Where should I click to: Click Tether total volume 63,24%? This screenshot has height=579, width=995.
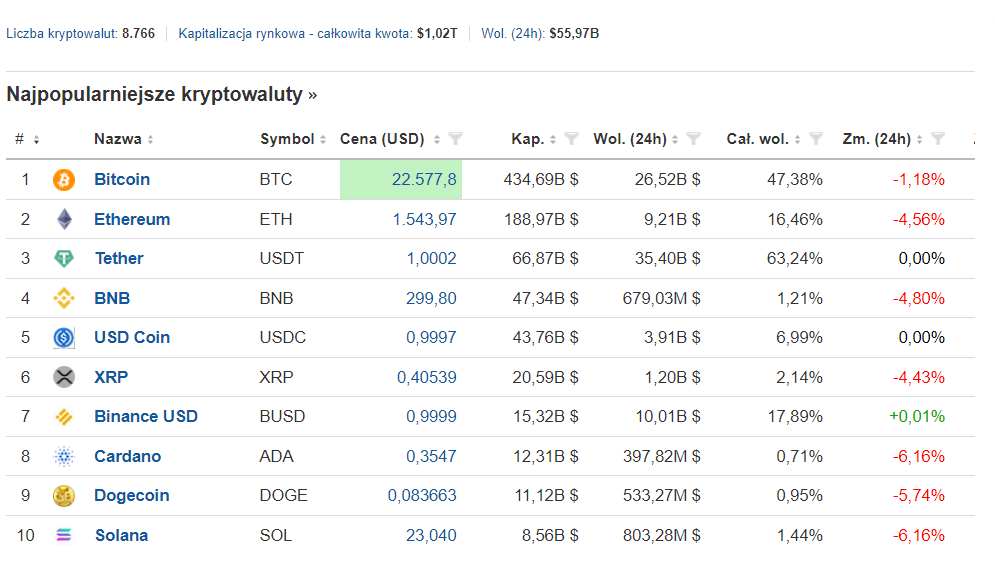tap(794, 258)
